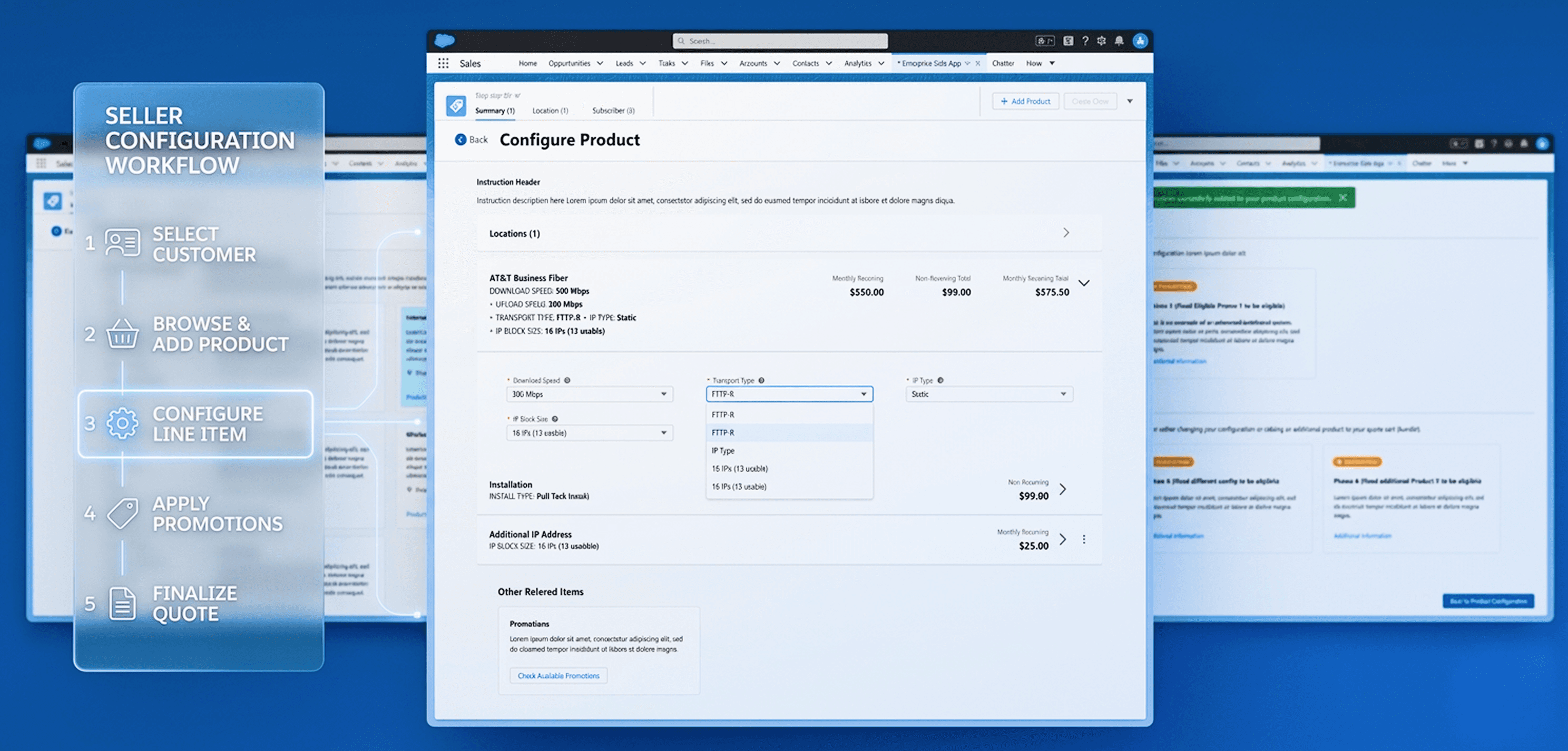Open the setup gear icon
Screen dimensions: 1568x751
tap(1101, 41)
